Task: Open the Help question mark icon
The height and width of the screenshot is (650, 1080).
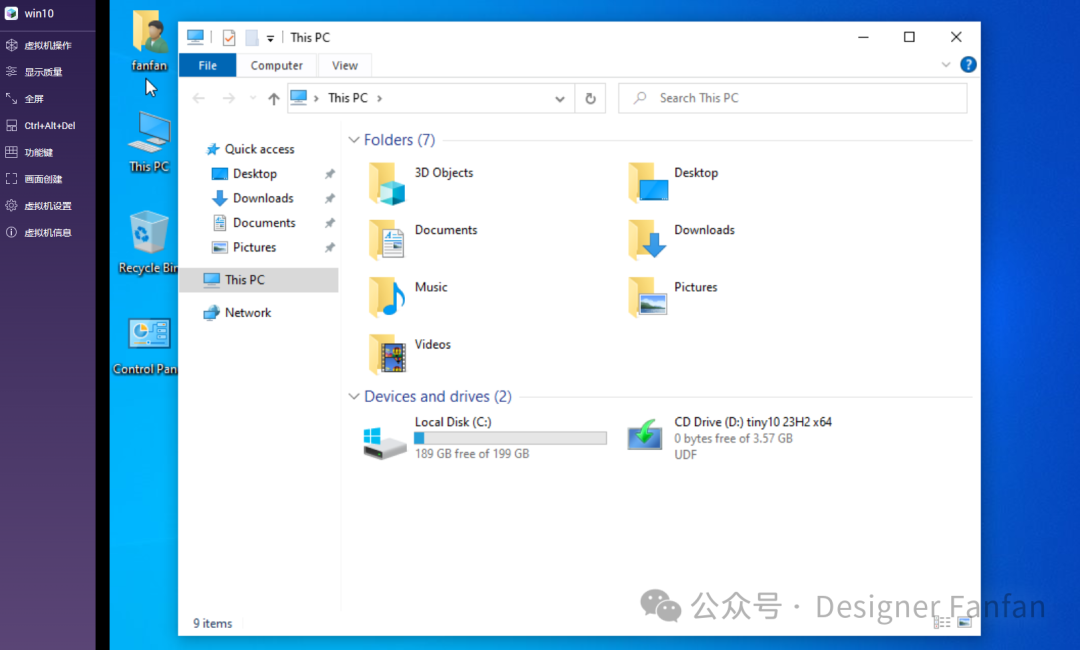Action: tap(968, 65)
